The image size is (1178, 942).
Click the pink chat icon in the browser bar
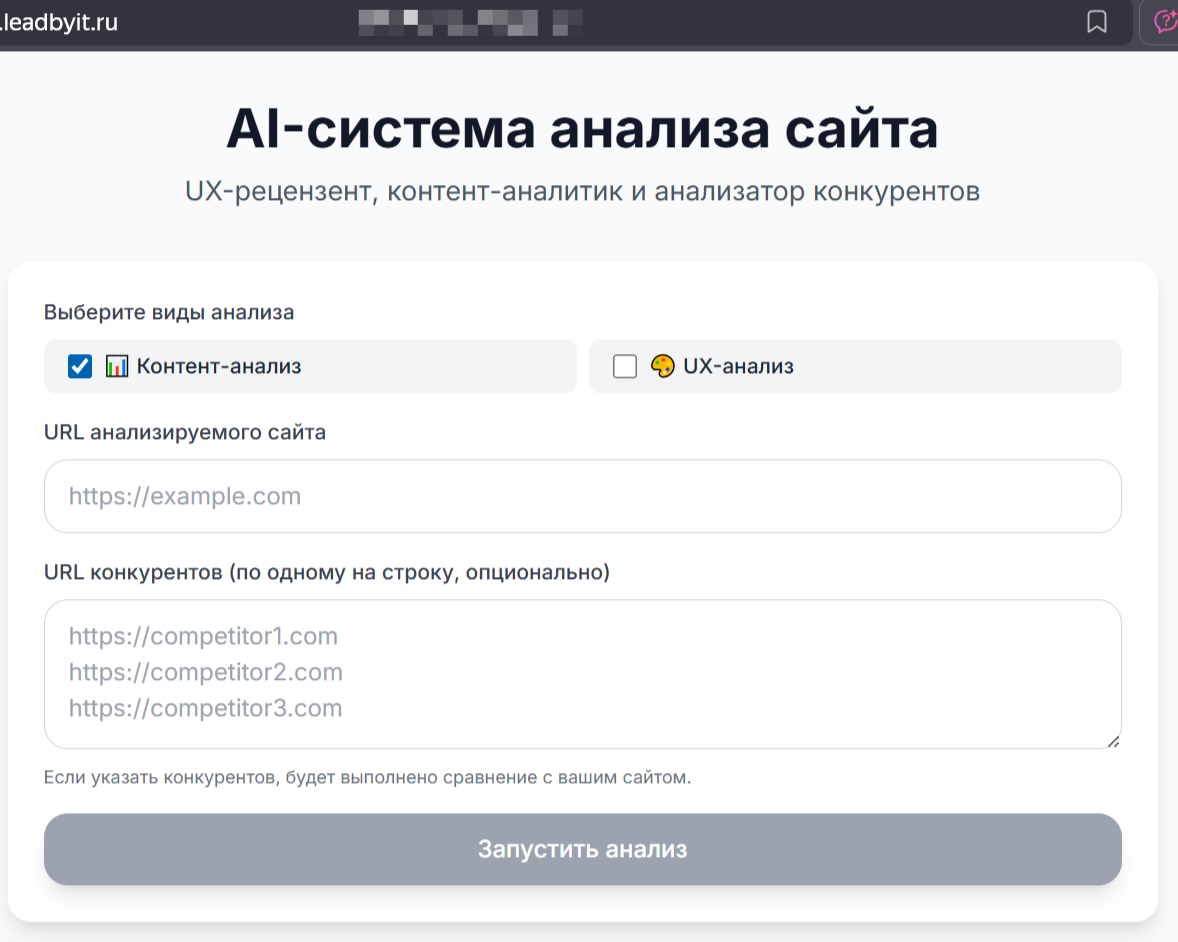[1165, 22]
